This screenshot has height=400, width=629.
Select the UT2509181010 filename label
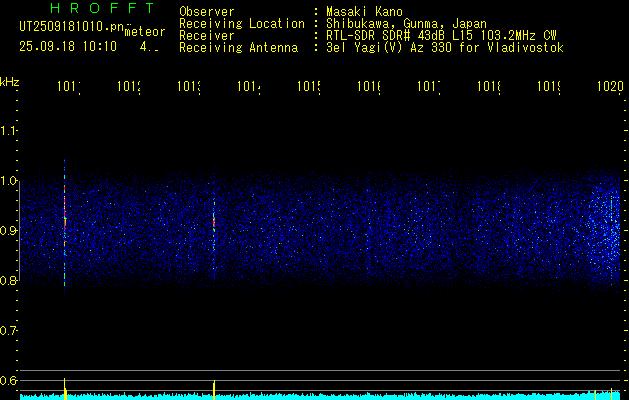[72, 25]
